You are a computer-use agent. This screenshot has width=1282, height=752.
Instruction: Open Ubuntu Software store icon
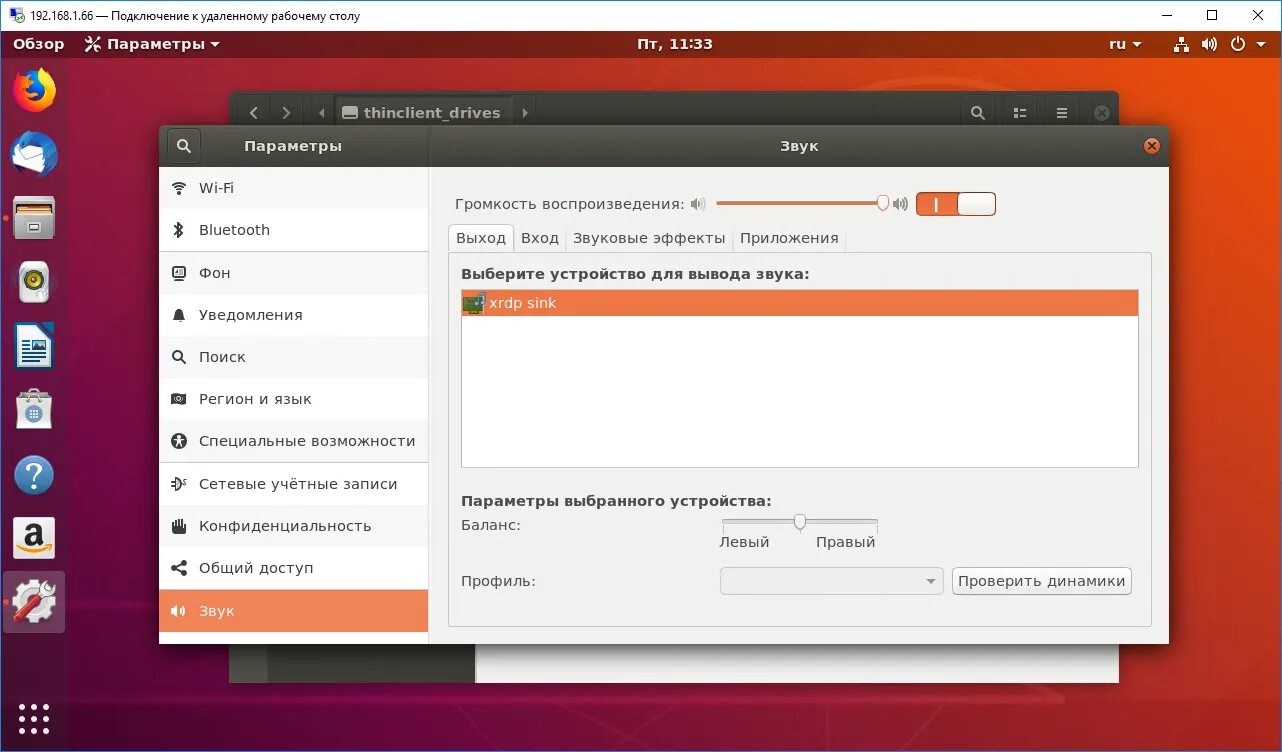34,410
